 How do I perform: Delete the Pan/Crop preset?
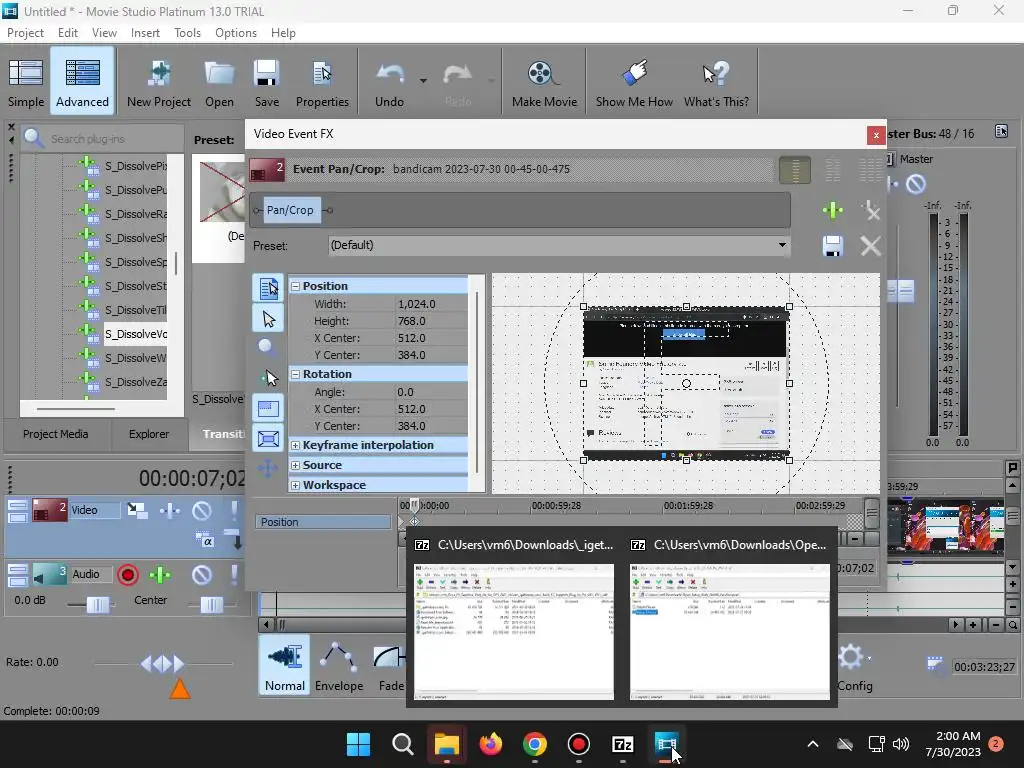pos(871,246)
